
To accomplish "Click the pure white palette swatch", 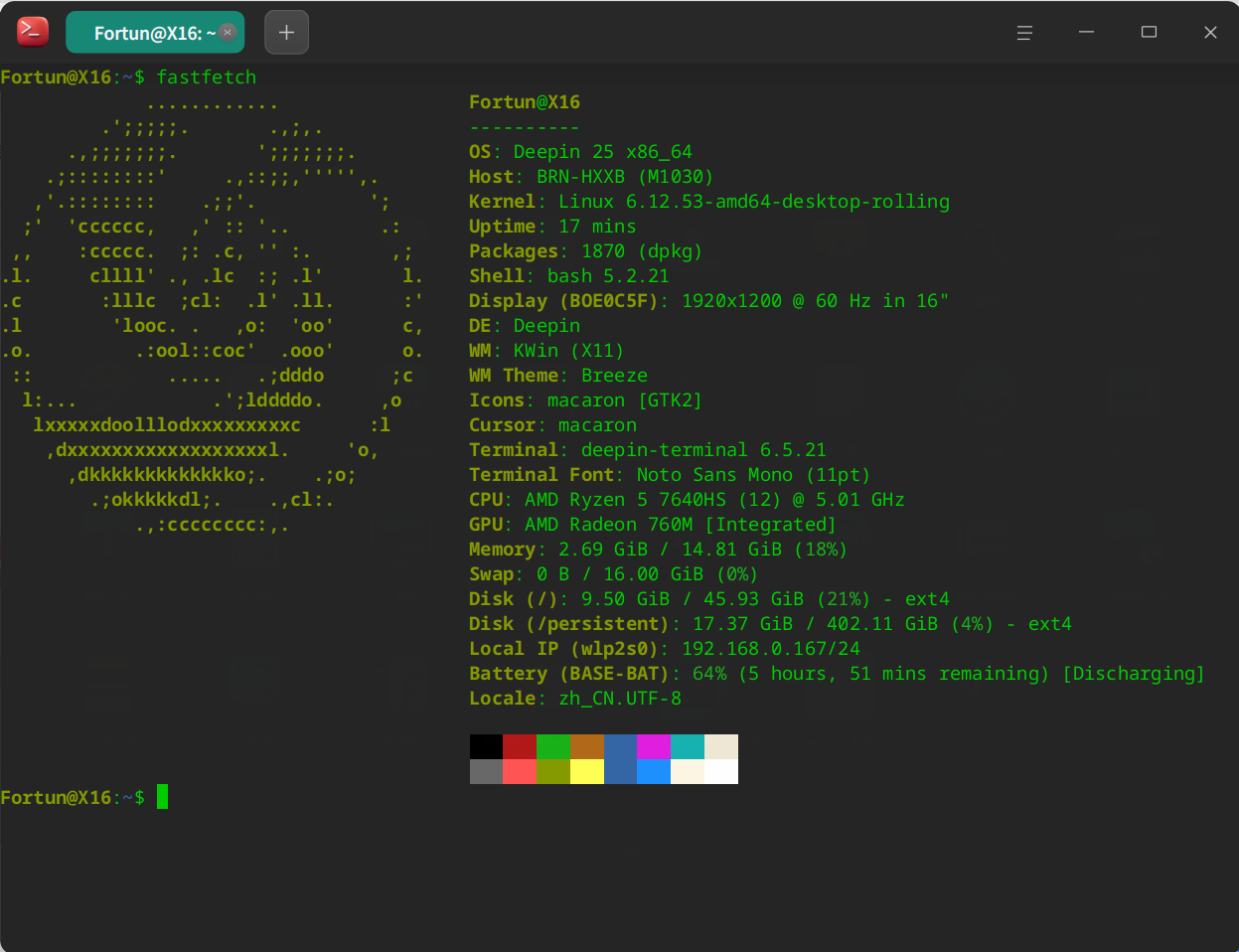I will tap(721, 771).
